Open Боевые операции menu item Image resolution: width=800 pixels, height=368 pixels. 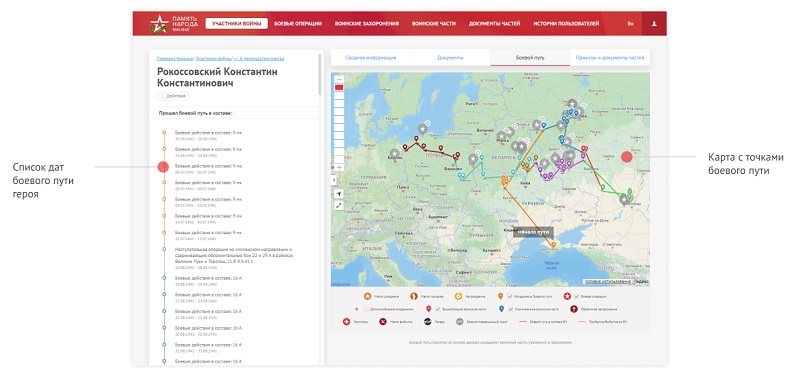(x=298, y=23)
